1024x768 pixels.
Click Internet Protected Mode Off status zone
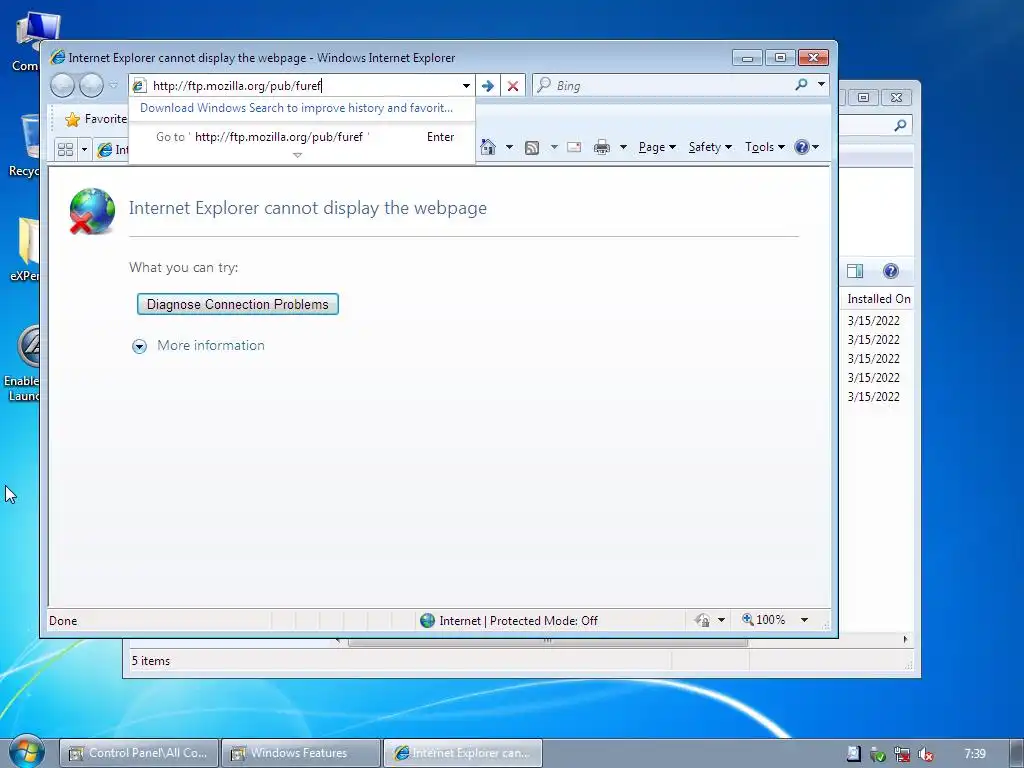click(509, 620)
